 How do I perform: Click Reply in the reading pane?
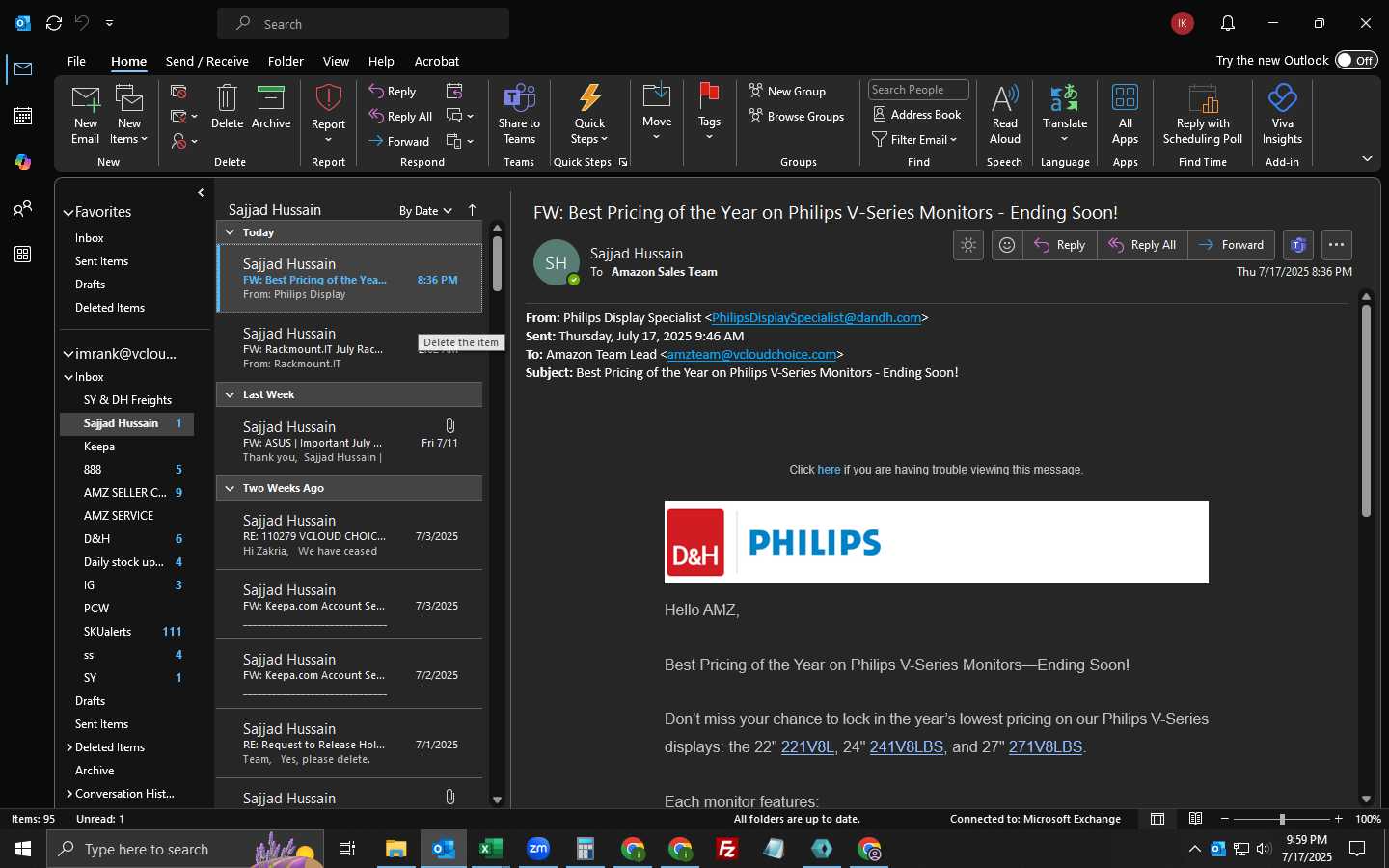(1059, 245)
